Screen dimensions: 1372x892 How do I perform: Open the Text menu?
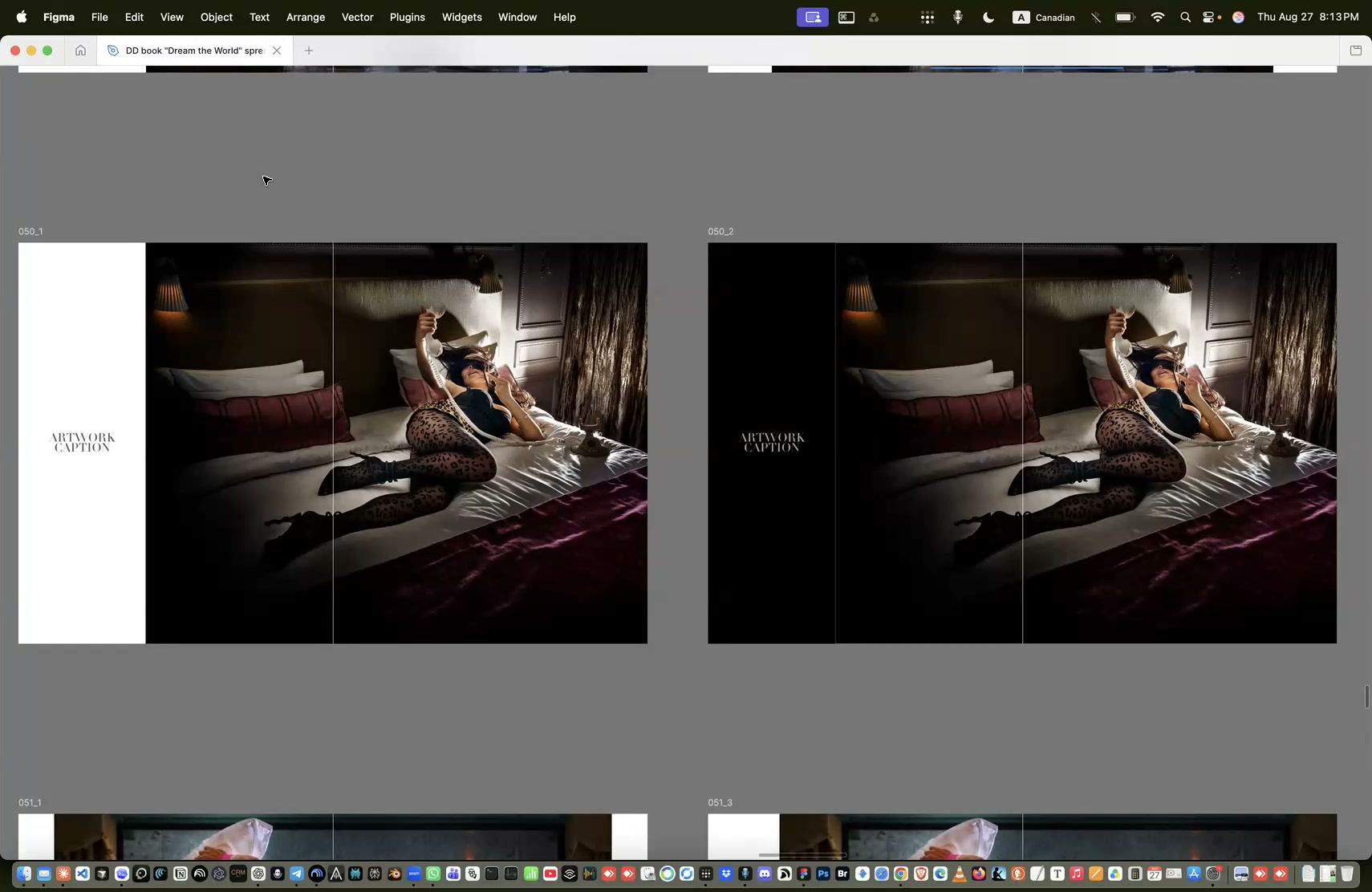pyautogui.click(x=259, y=17)
